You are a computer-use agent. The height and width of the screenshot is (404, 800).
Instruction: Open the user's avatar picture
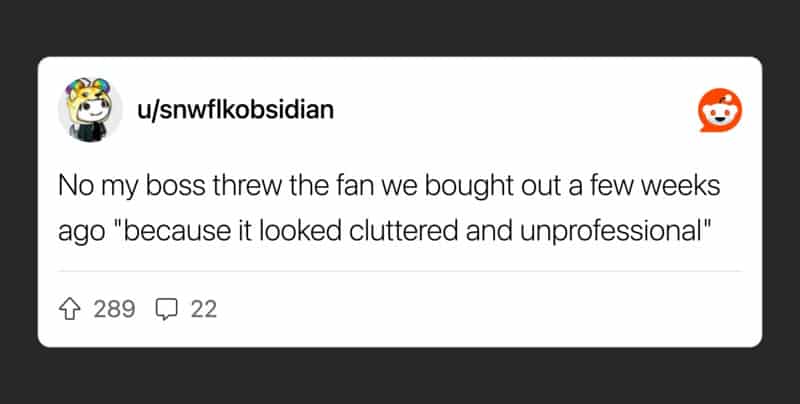90,110
